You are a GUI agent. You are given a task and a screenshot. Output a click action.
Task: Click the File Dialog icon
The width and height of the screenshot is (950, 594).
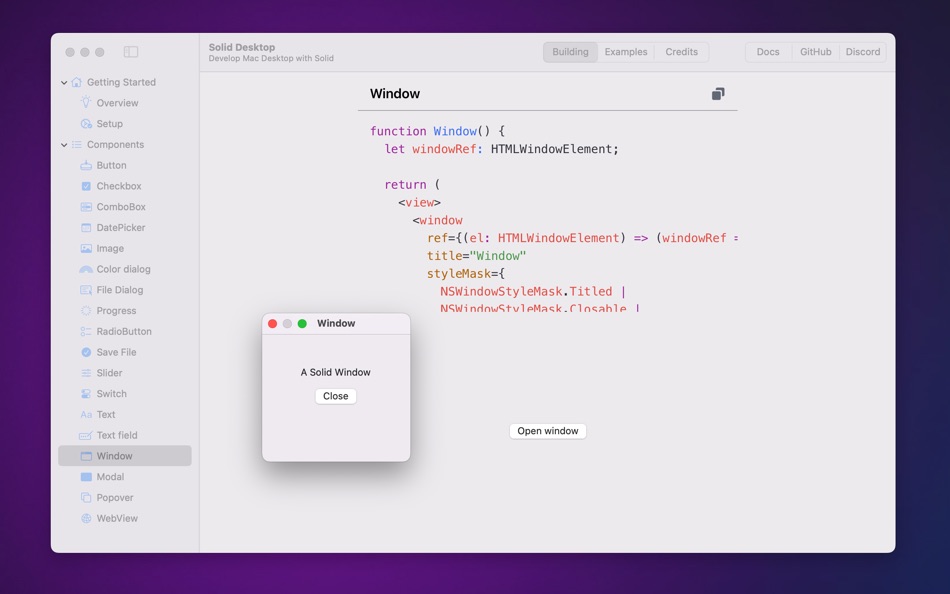pos(86,290)
